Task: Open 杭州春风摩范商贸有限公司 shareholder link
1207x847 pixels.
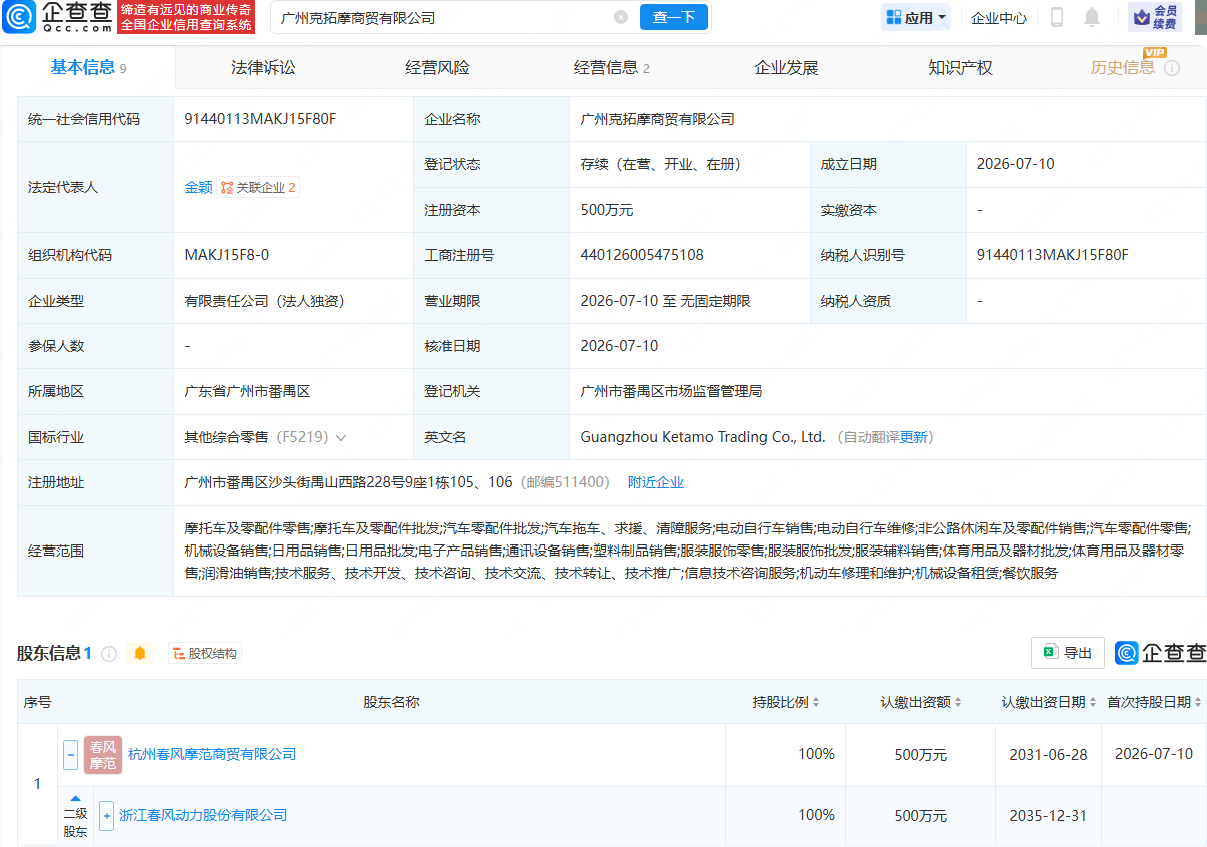Action: [212, 754]
